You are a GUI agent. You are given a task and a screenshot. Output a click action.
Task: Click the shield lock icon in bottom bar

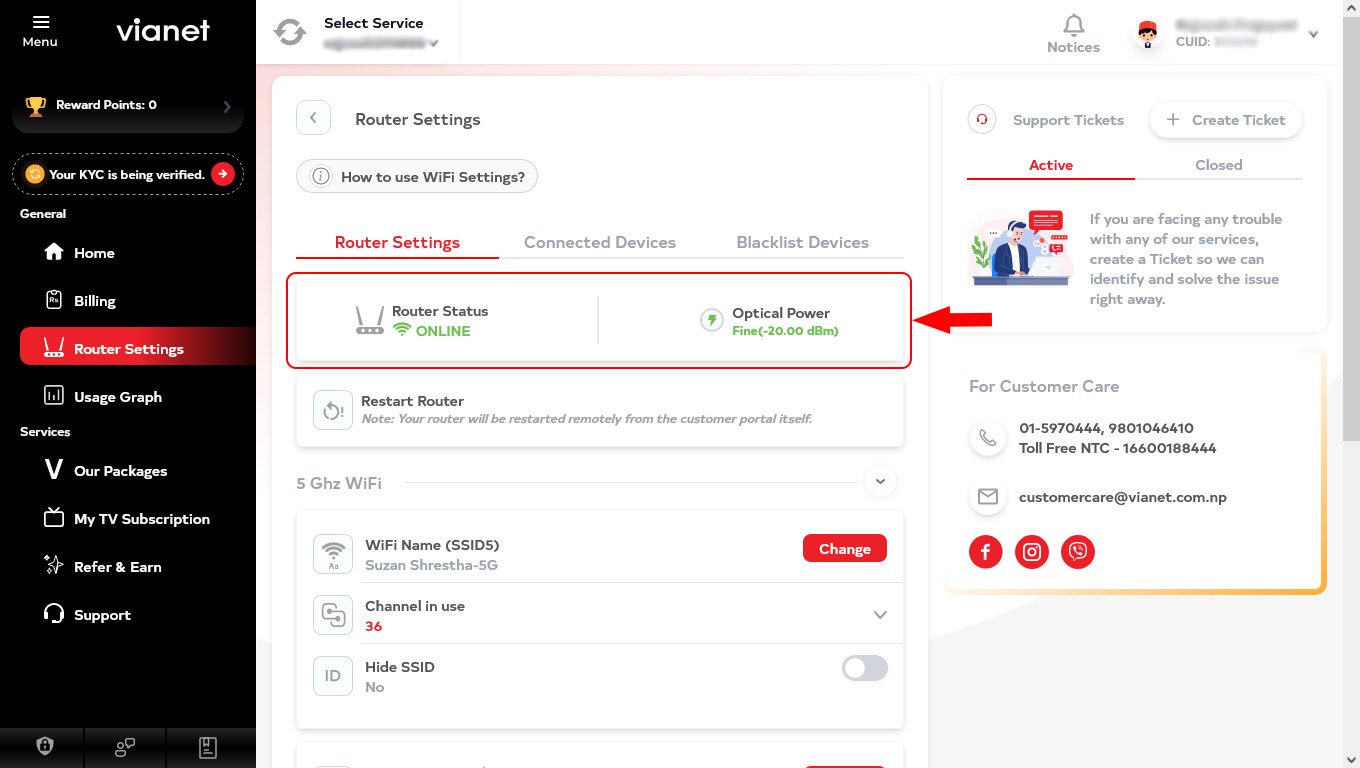tap(43, 746)
